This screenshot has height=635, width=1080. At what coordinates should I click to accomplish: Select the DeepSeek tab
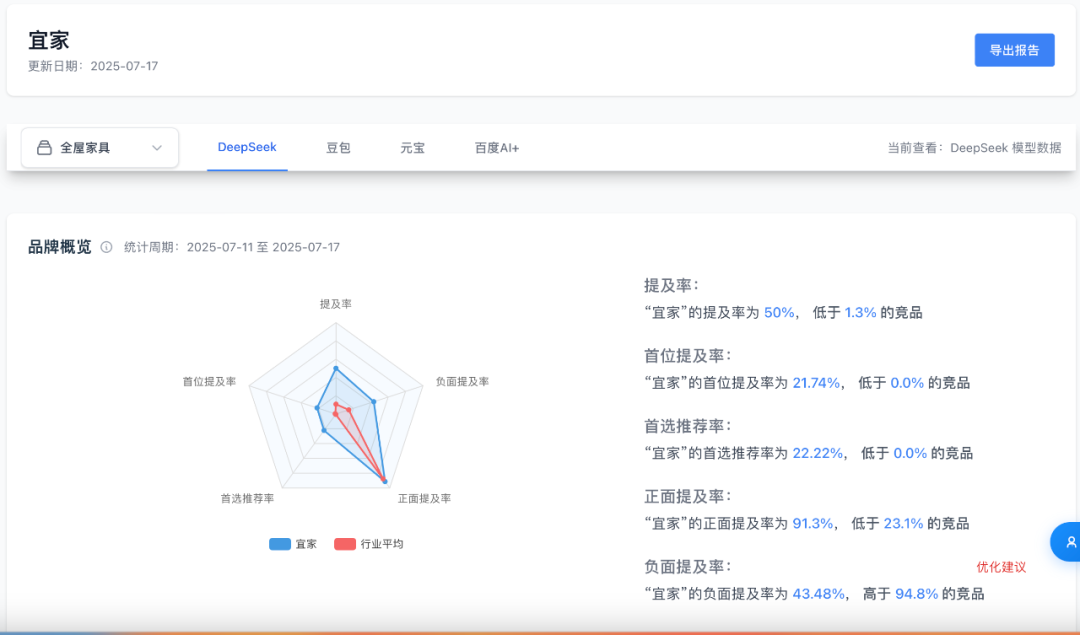(247, 147)
